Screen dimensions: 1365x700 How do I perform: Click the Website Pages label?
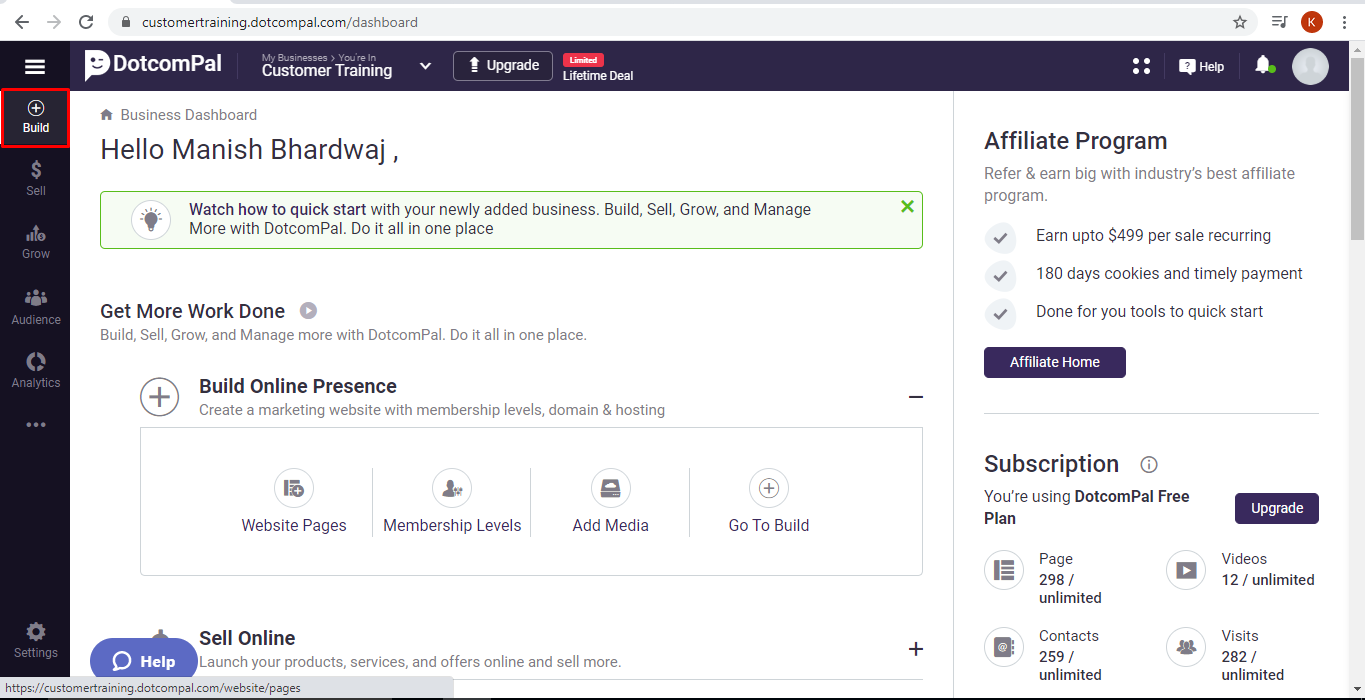(x=294, y=525)
